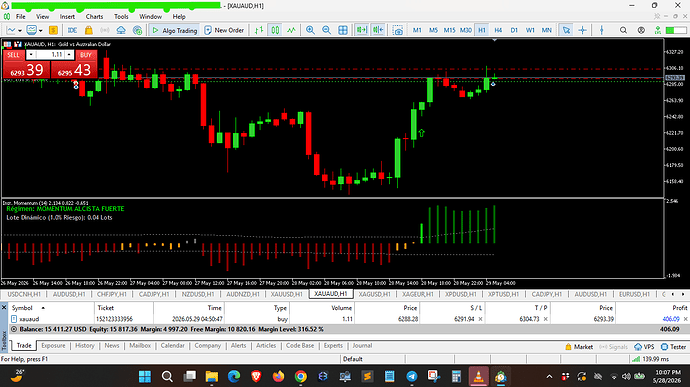Tile chart windows with grid icon

coord(343,30)
